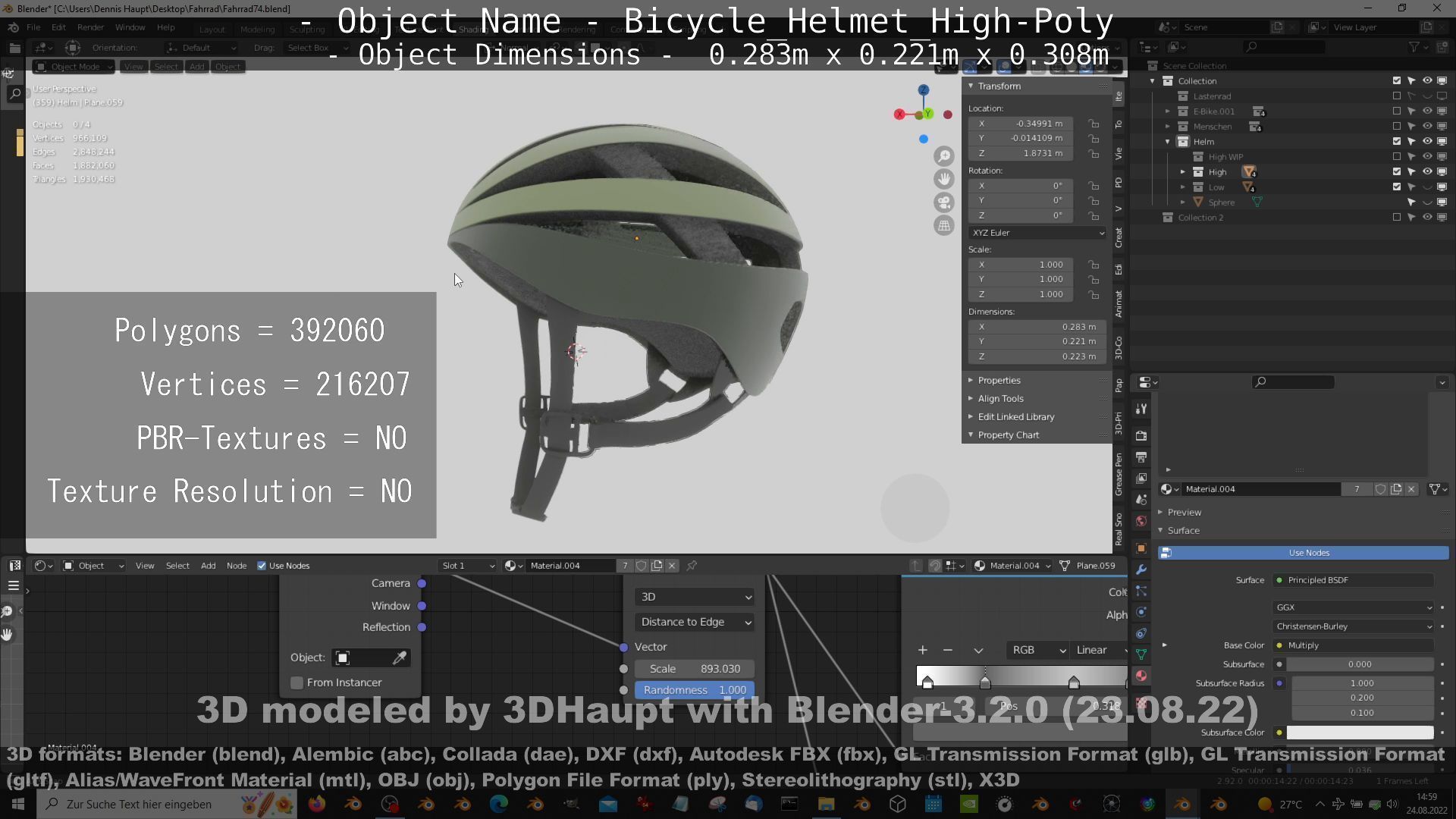Switch perspective/orthographic grid icon in viewport
Image resolution: width=1456 pixels, height=819 pixels.
click(x=944, y=225)
